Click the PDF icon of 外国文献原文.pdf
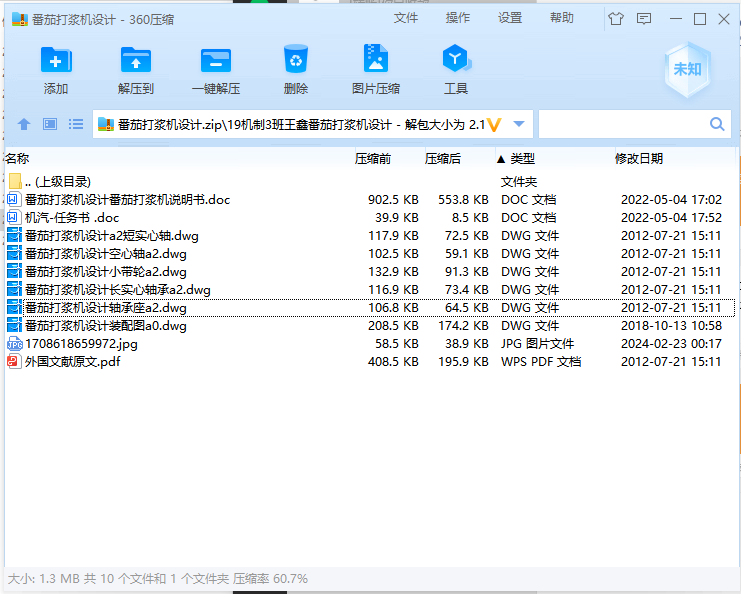Viewport: 741px width, 594px height. [x=14, y=362]
